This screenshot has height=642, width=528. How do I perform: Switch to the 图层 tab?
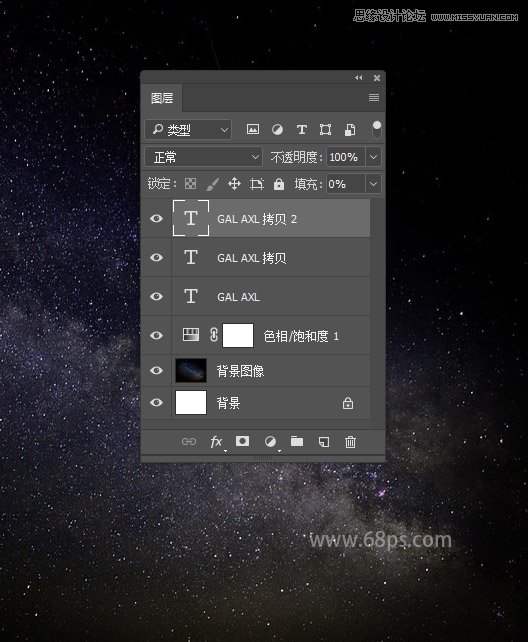pyautogui.click(x=162, y=98)
